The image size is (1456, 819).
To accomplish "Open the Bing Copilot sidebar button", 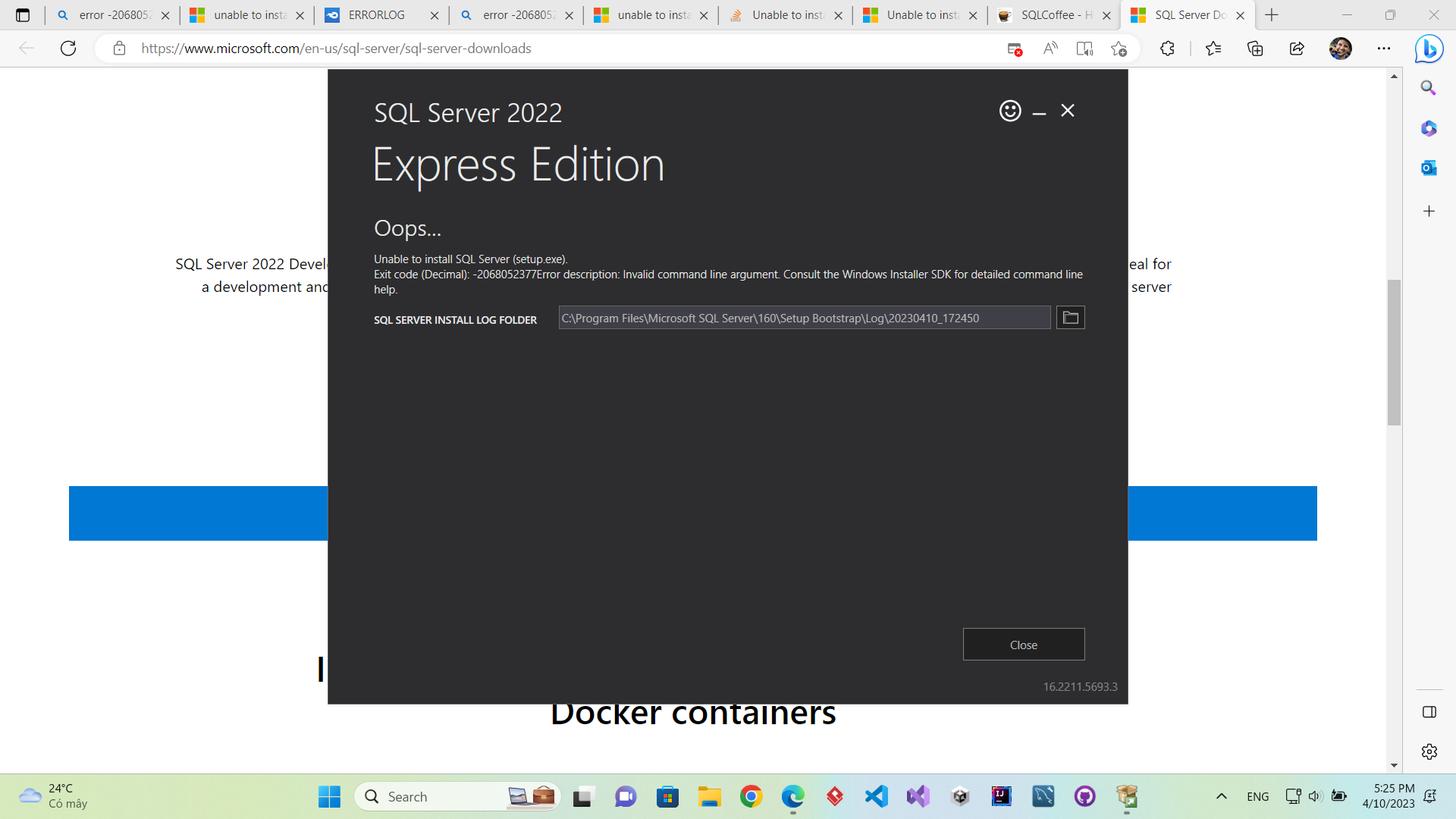I will [x=1429, y=49].
